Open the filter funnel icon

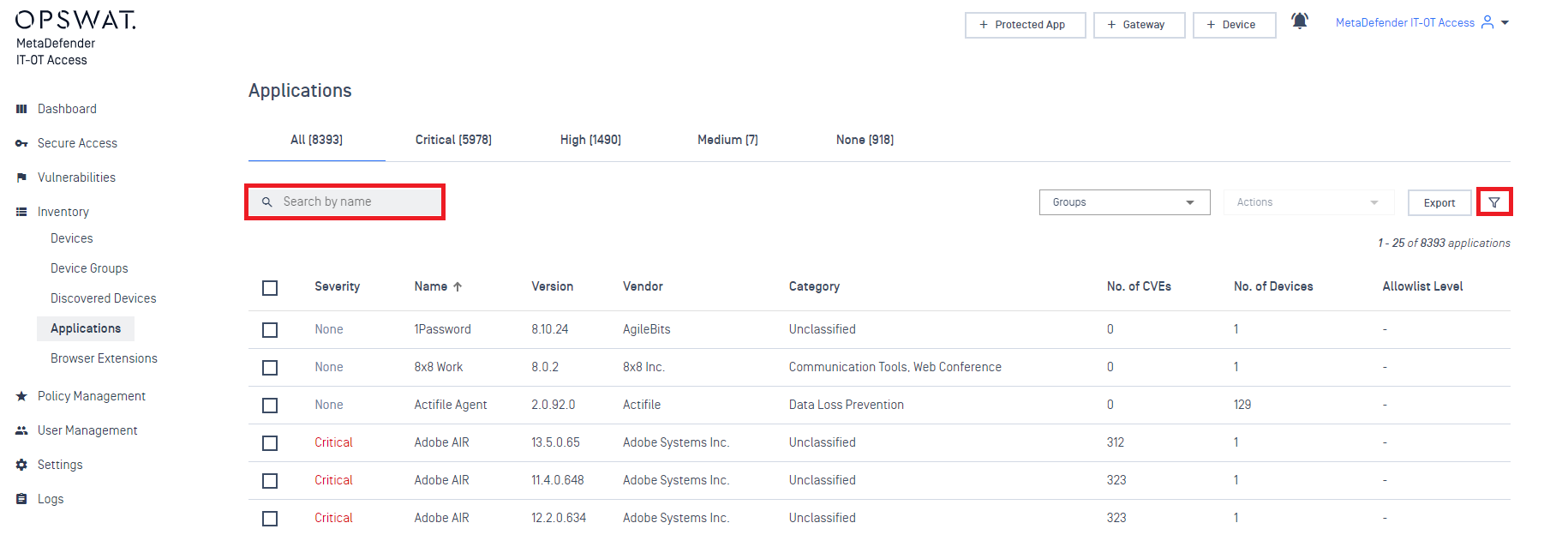coord(1494,202)
